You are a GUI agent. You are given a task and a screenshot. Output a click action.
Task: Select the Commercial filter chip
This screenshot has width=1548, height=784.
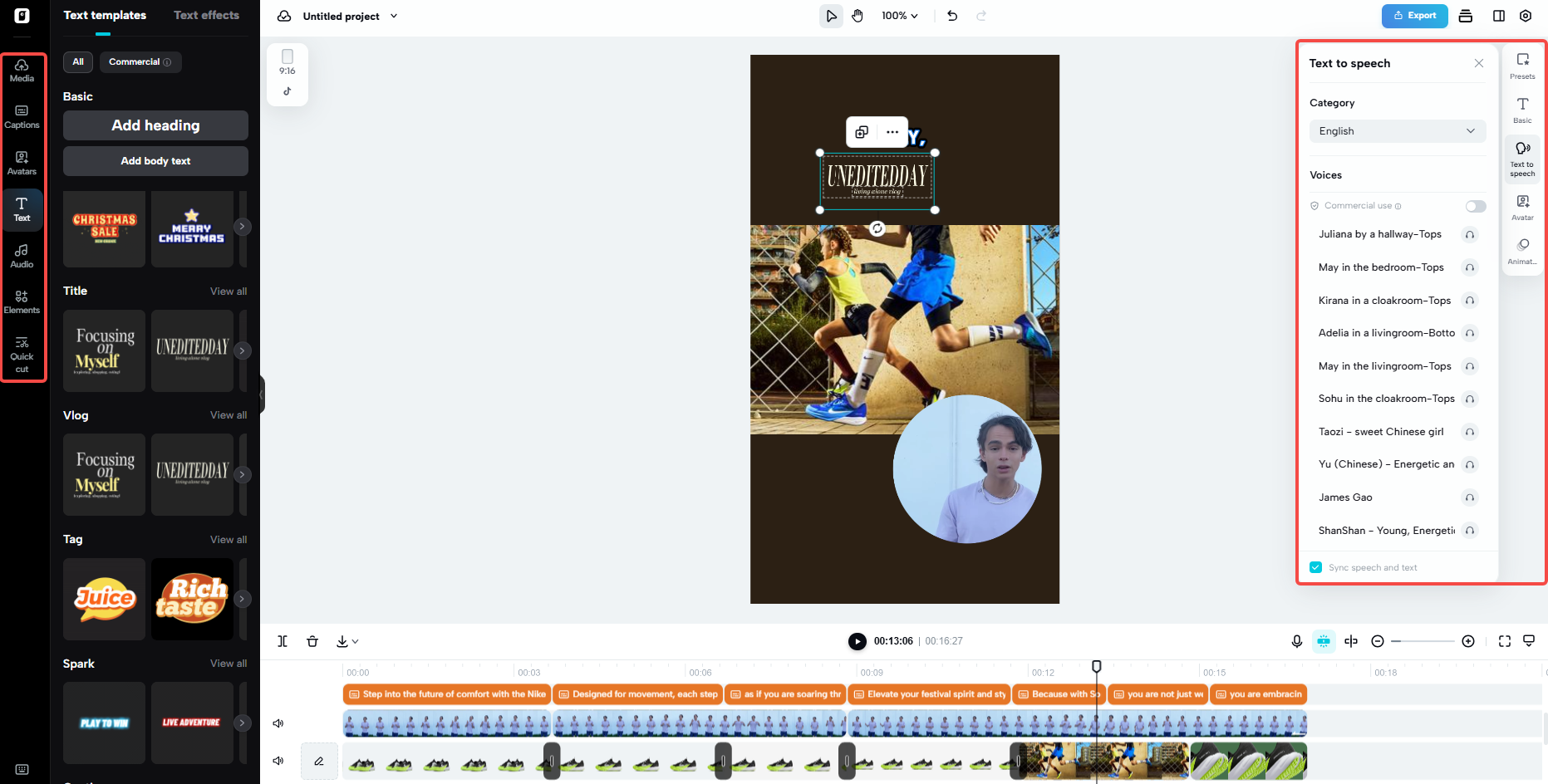(140, 61)
